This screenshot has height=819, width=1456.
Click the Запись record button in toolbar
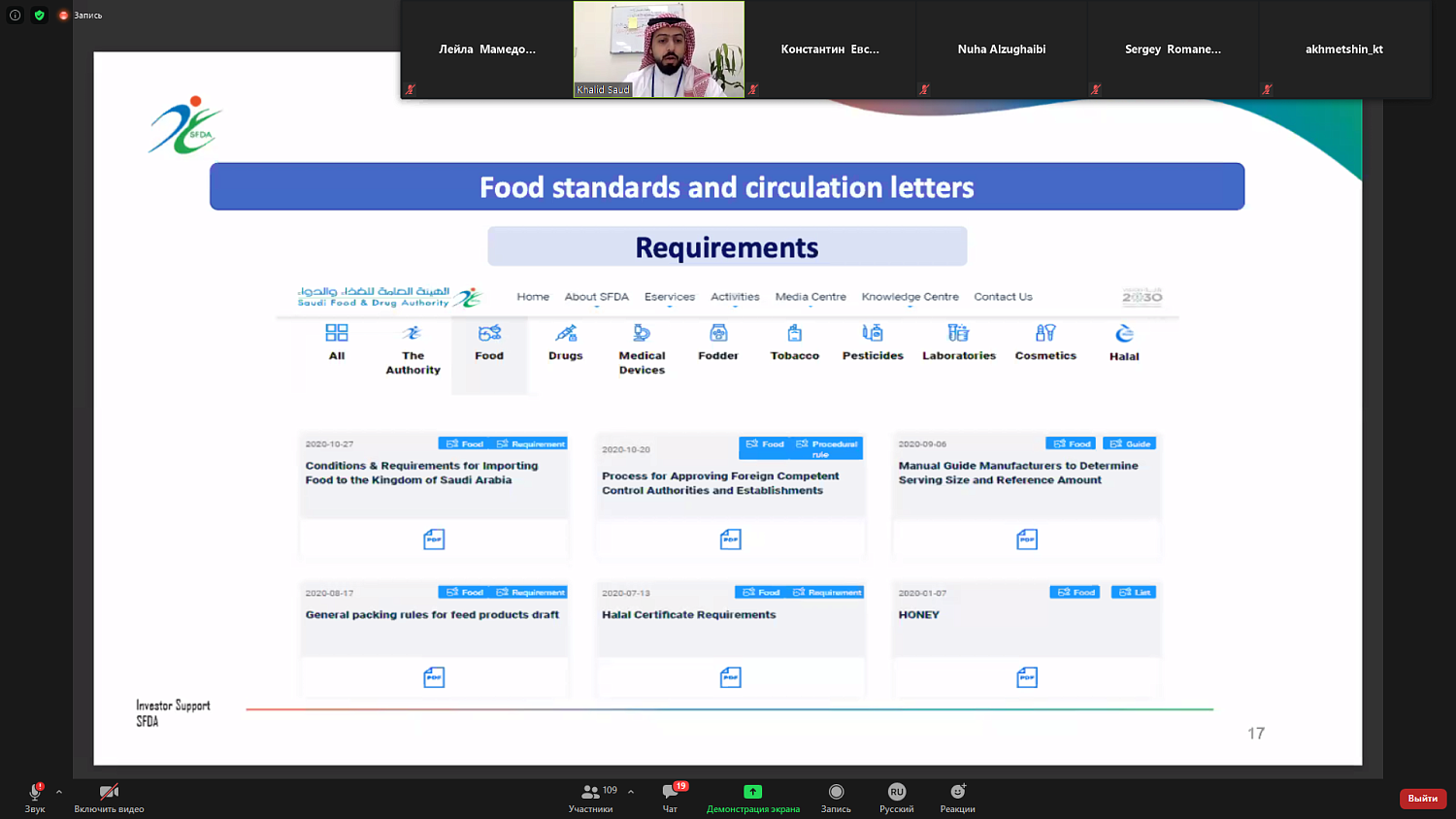pos(837,797)
